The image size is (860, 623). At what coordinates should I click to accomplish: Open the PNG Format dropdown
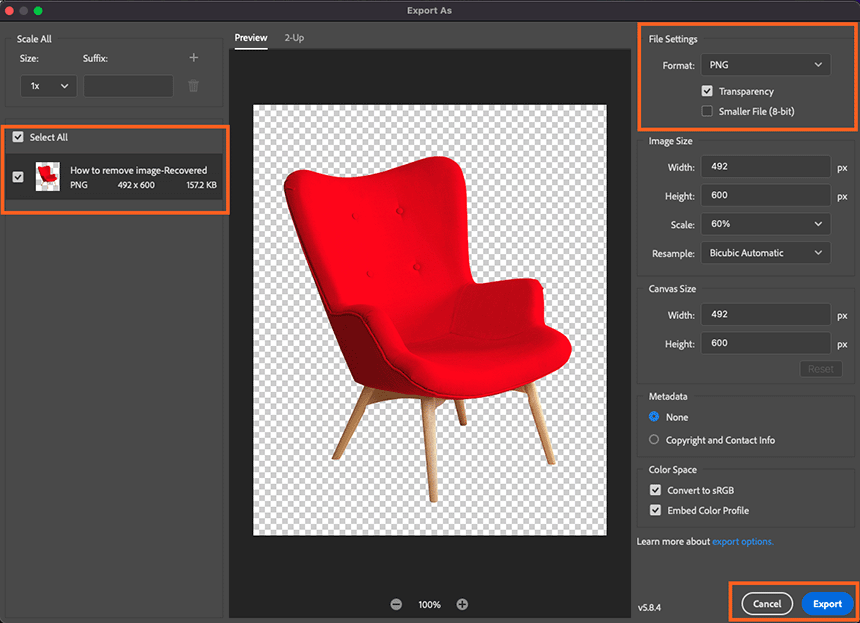pos(766,65)
